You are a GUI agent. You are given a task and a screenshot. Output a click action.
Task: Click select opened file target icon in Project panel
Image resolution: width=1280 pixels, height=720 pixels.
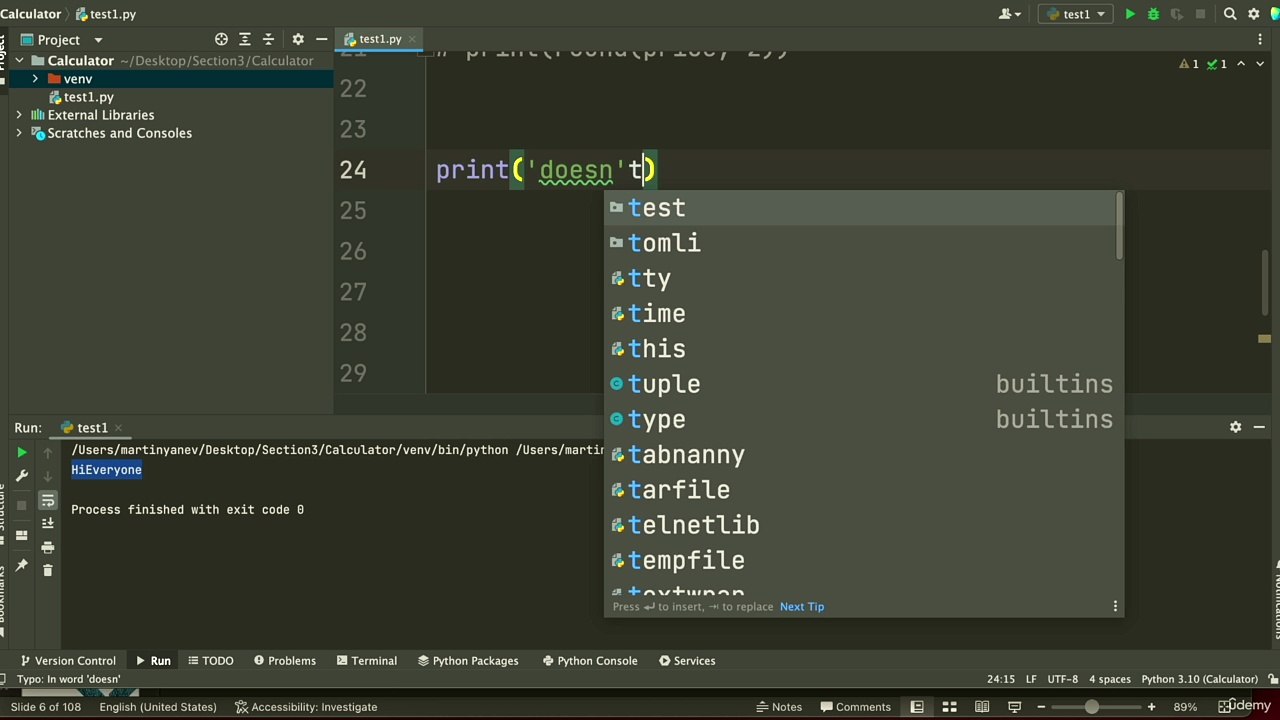[221, 39]
